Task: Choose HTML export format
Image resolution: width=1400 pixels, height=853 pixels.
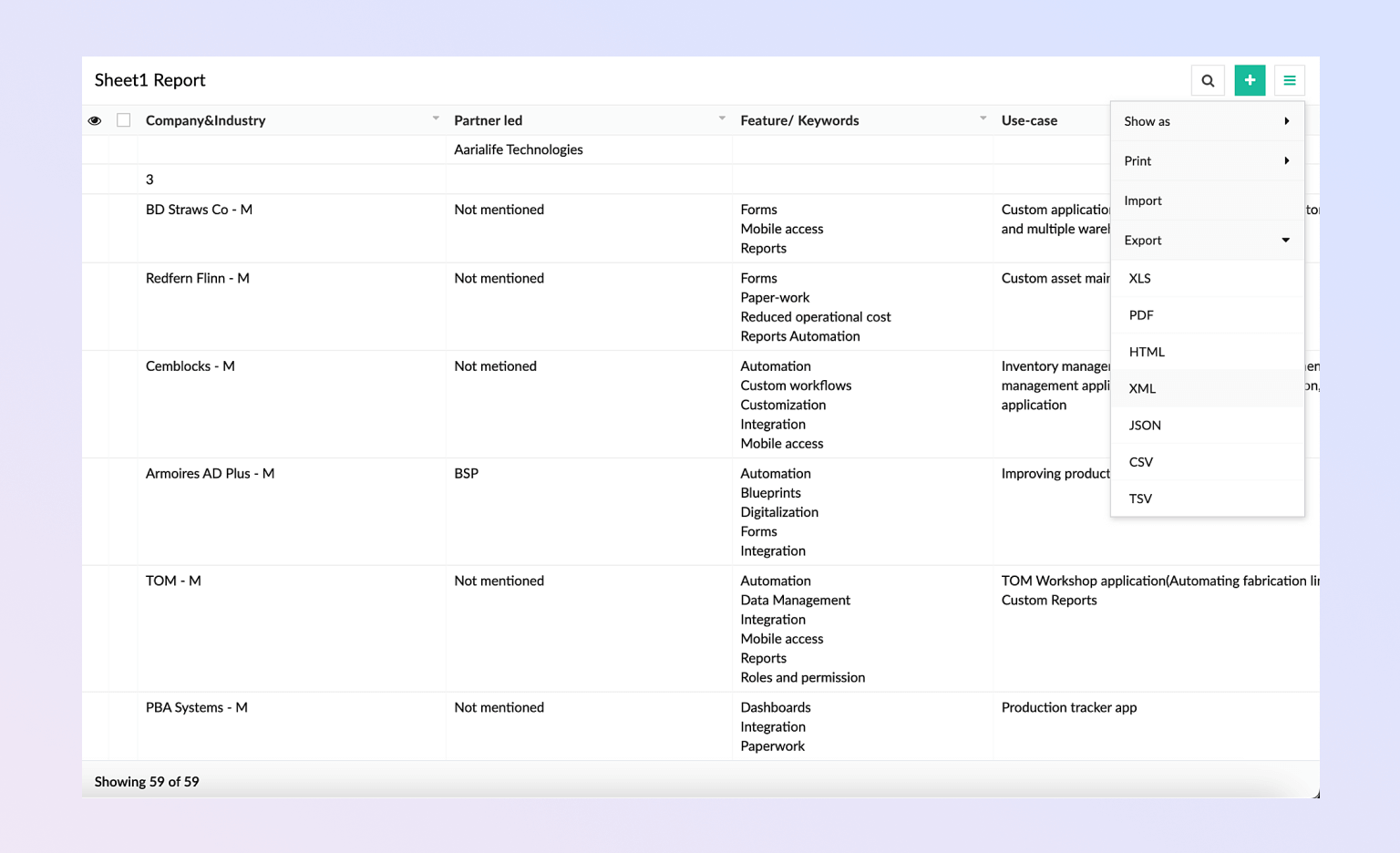Action: (x=1147, y=352)
